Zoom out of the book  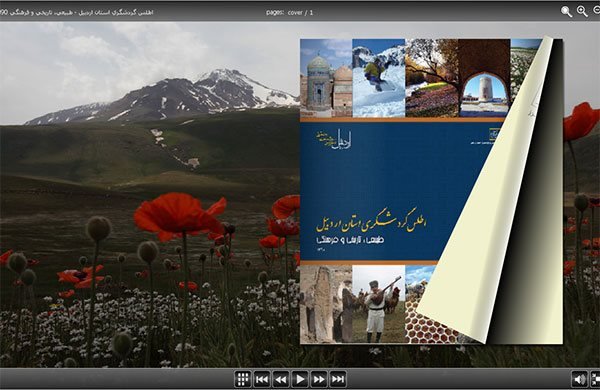pyautogui.click(x=597, y=11)
